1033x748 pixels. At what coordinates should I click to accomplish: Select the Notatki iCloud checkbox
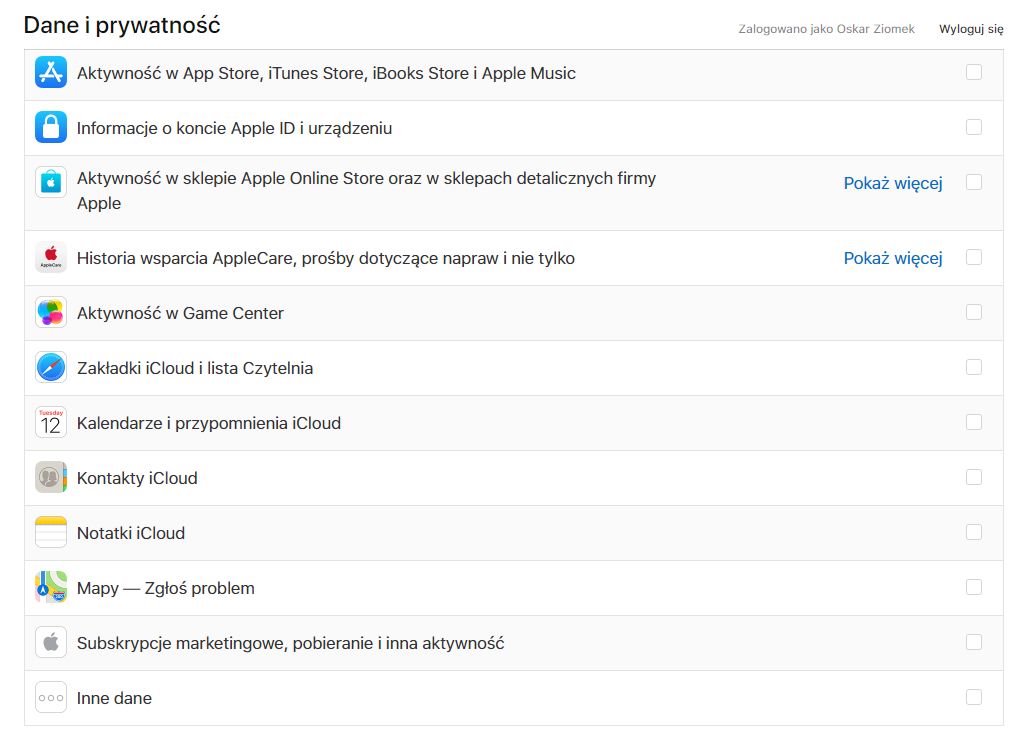974,532
